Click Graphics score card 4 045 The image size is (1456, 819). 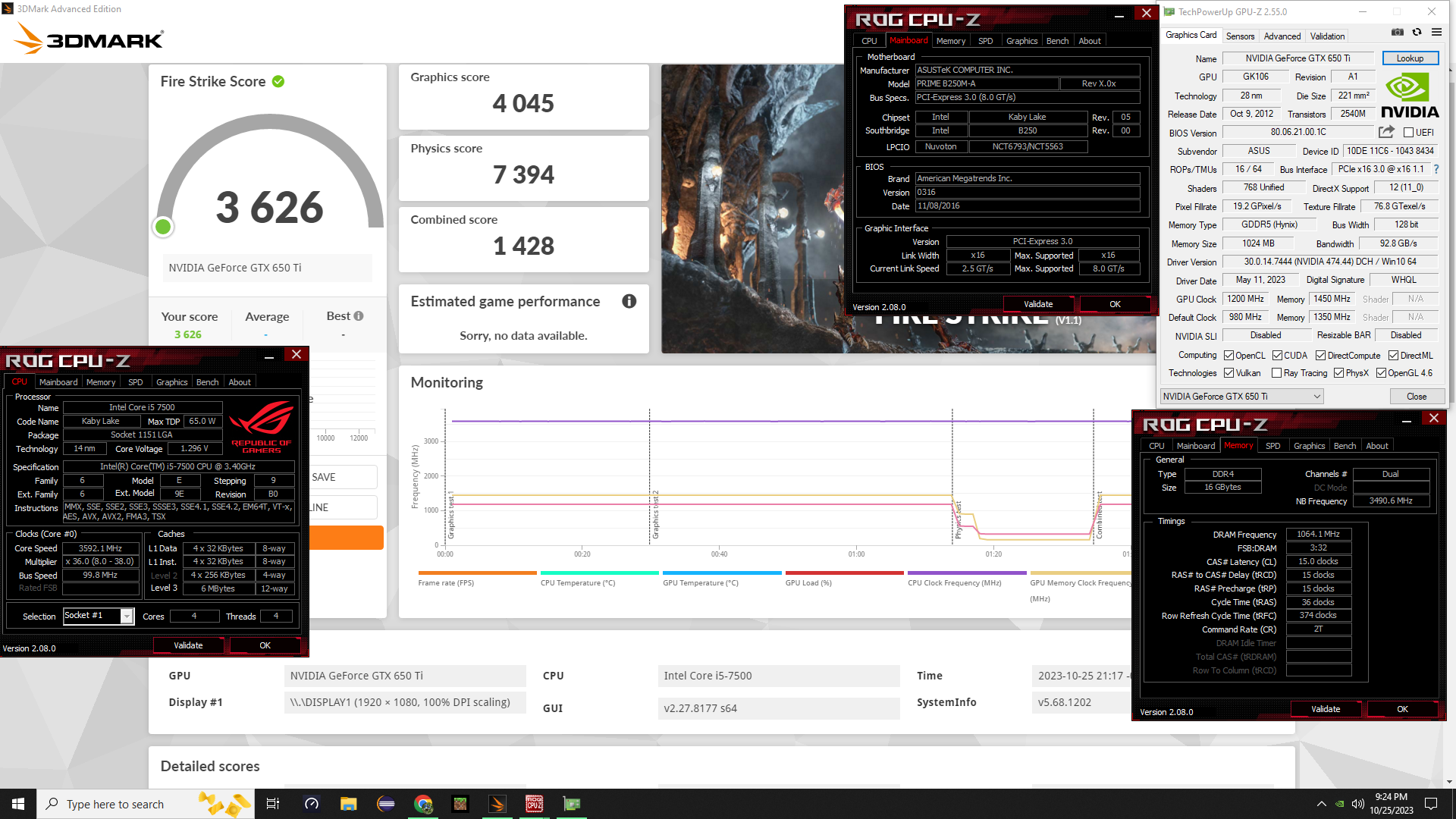(x=523, y=97)
